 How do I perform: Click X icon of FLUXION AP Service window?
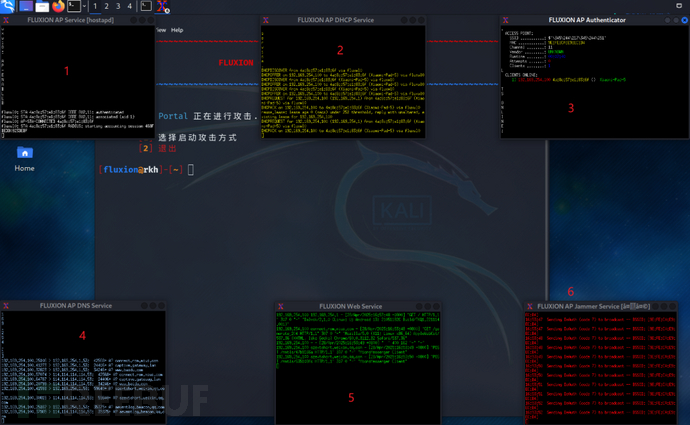[x=6, y=20]
